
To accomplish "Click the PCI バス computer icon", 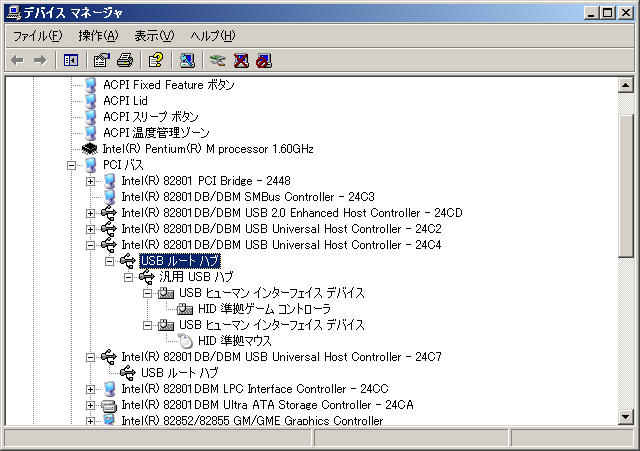I will [x=91, y=165].
